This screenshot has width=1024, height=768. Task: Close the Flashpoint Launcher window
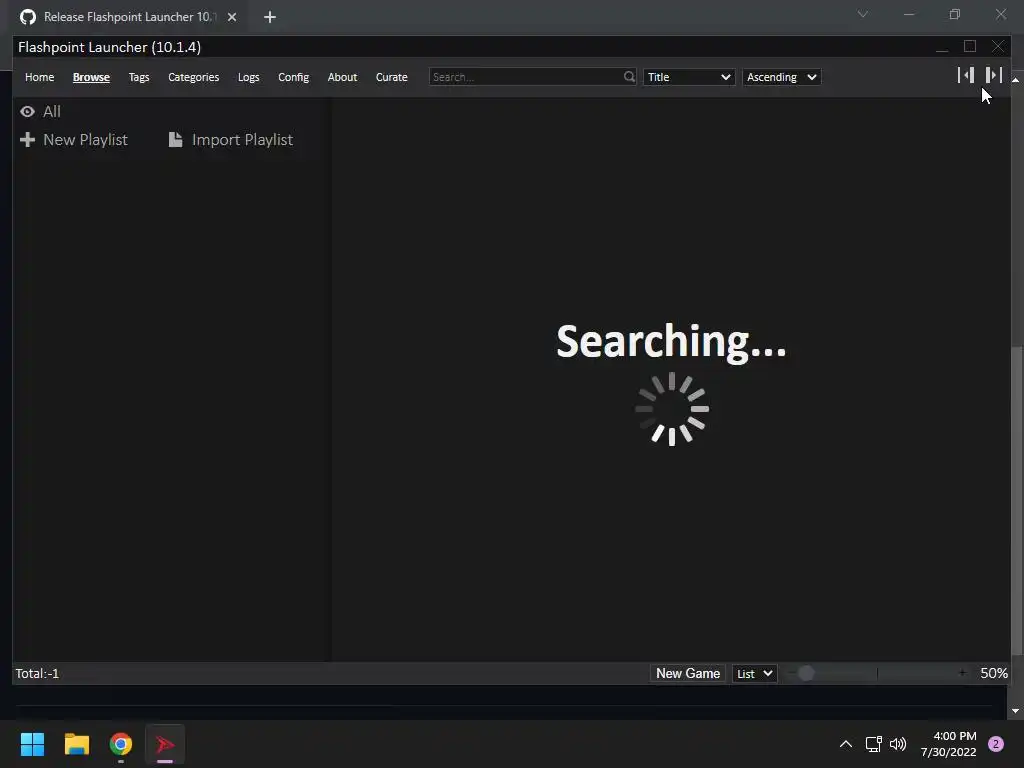pyautogui.click(x=998, y=46)
